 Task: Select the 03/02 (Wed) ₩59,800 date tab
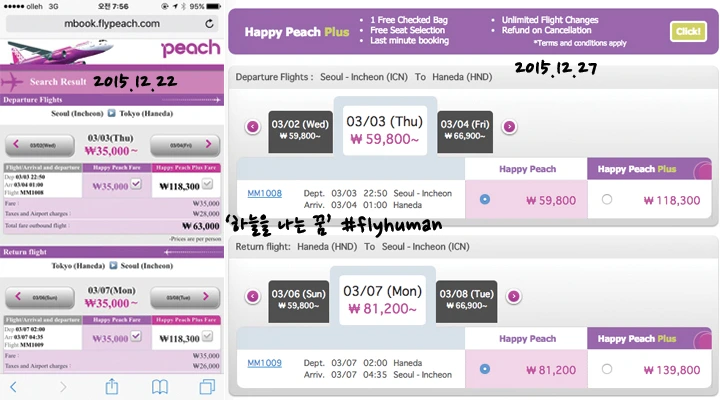[300, 131]
